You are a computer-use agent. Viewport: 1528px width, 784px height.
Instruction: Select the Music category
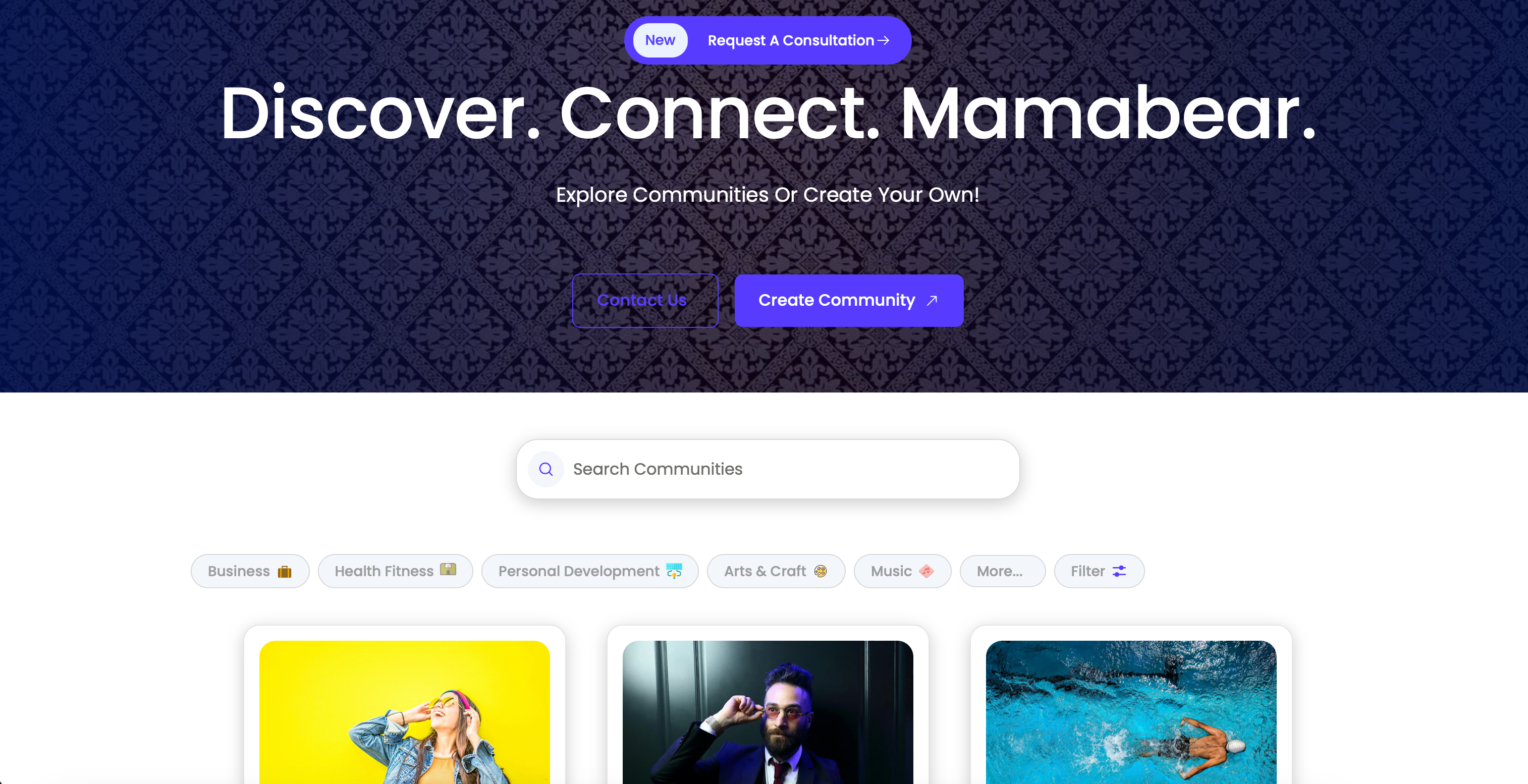[902, 571]
